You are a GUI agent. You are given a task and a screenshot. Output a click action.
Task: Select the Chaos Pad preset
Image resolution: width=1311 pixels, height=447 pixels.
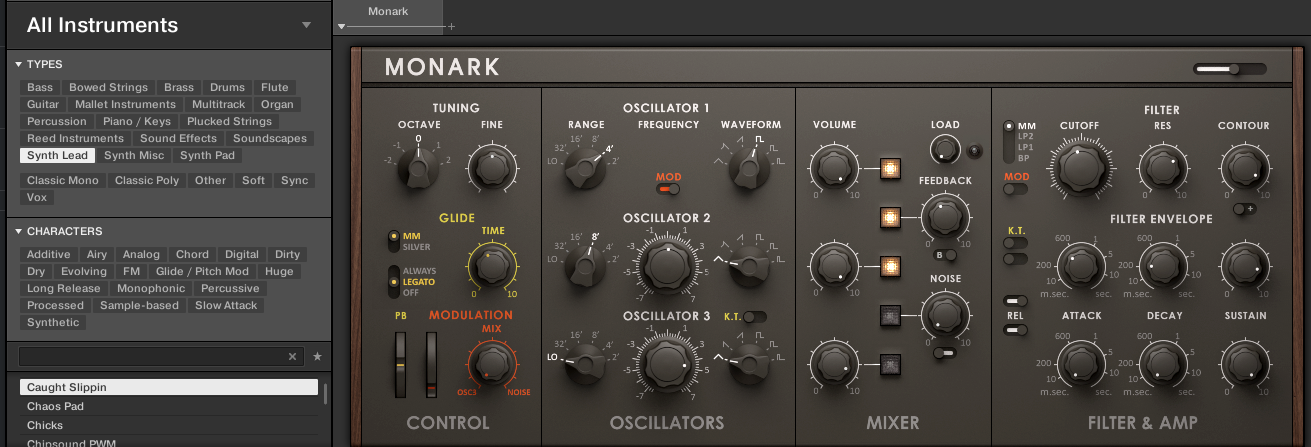click(169, 407)
